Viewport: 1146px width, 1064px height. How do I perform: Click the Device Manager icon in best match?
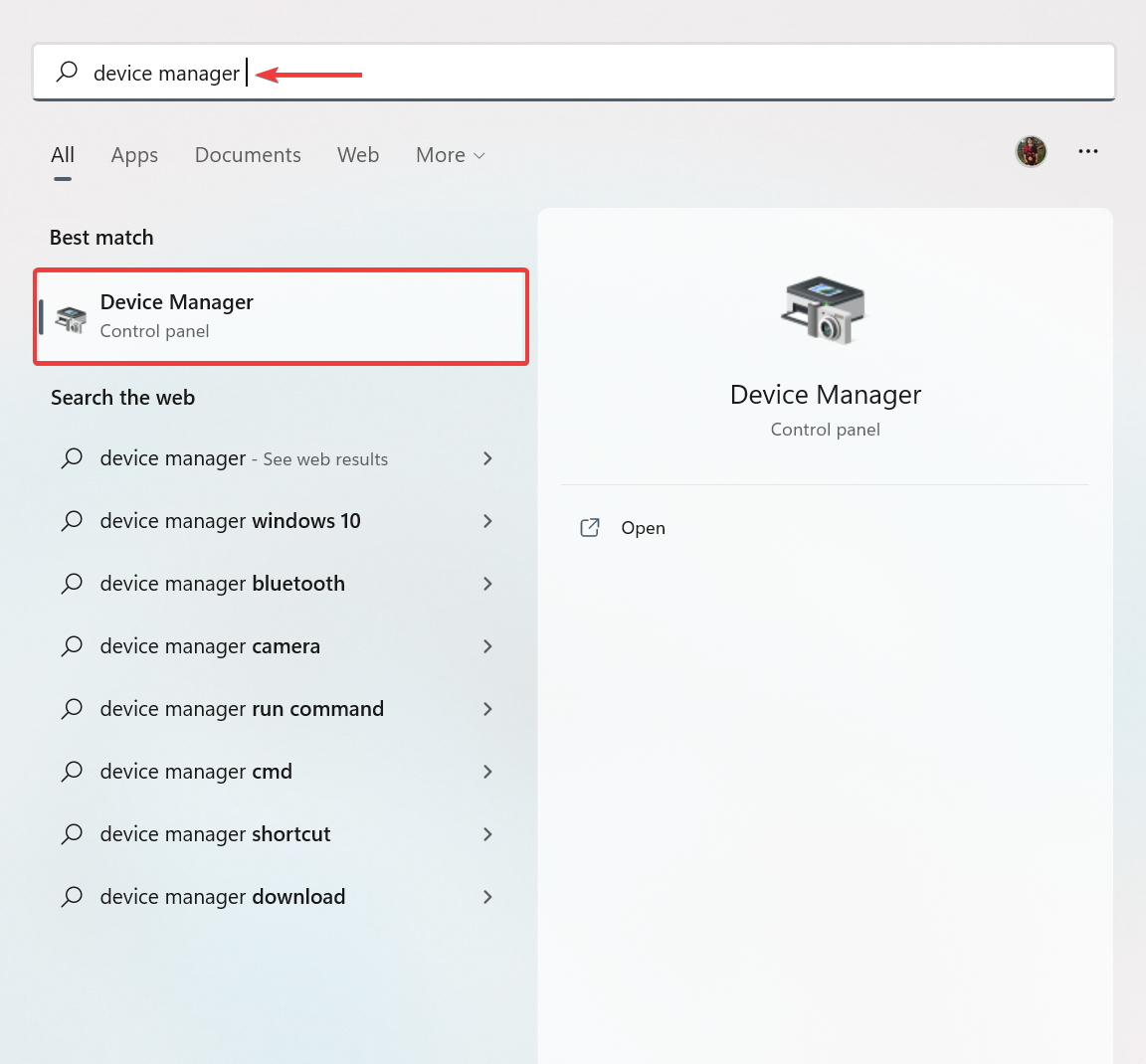[71, 319]
